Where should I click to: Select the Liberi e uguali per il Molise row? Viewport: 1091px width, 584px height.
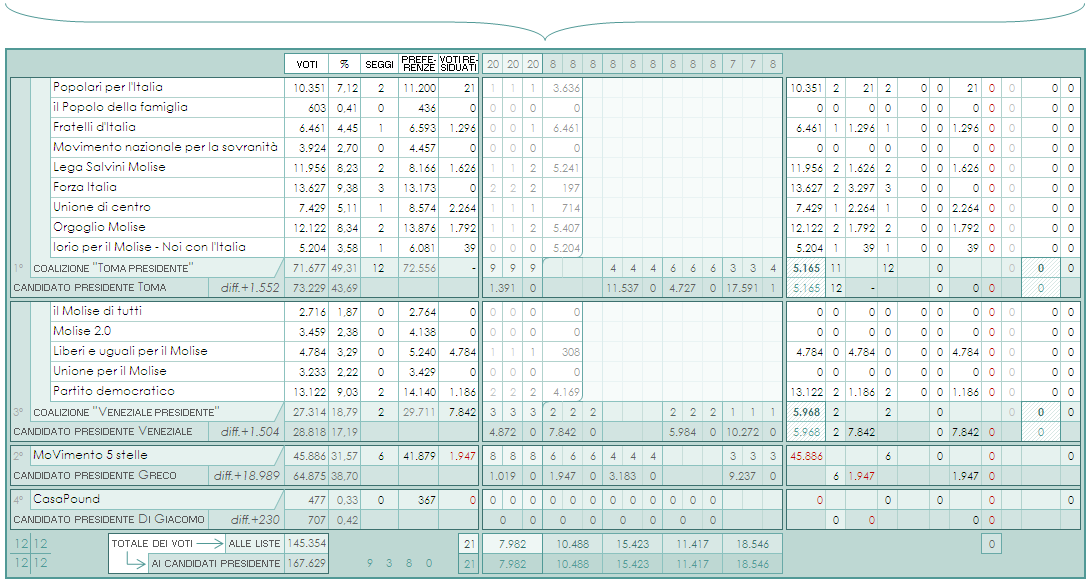tap(130, 352)
